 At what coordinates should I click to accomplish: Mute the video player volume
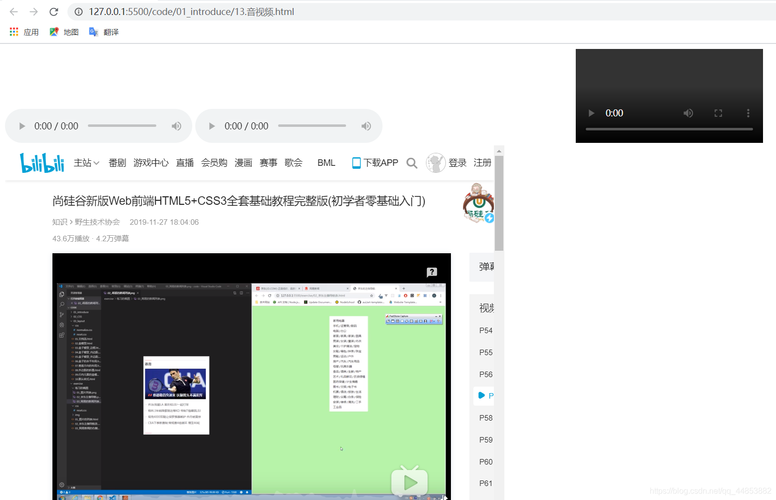pos(688,113)
